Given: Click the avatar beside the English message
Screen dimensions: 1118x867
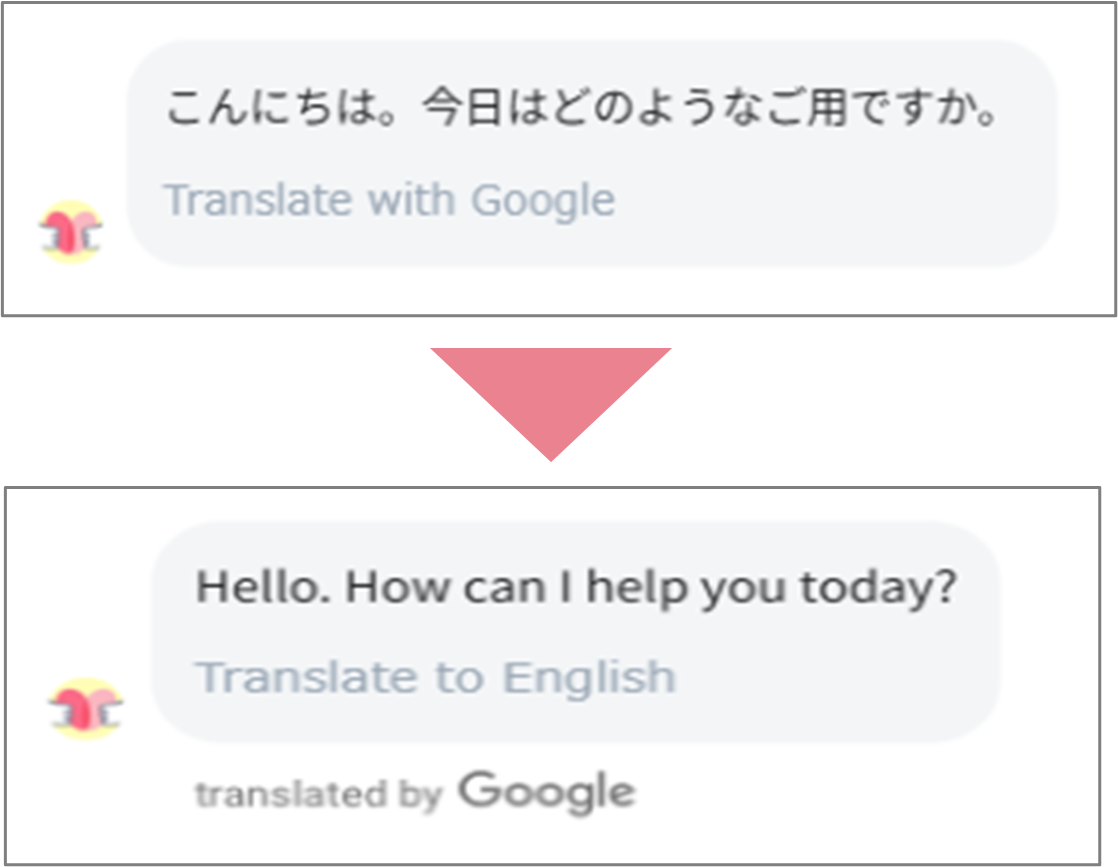Looking at the screenshot, I should click(x=85, y=708).
